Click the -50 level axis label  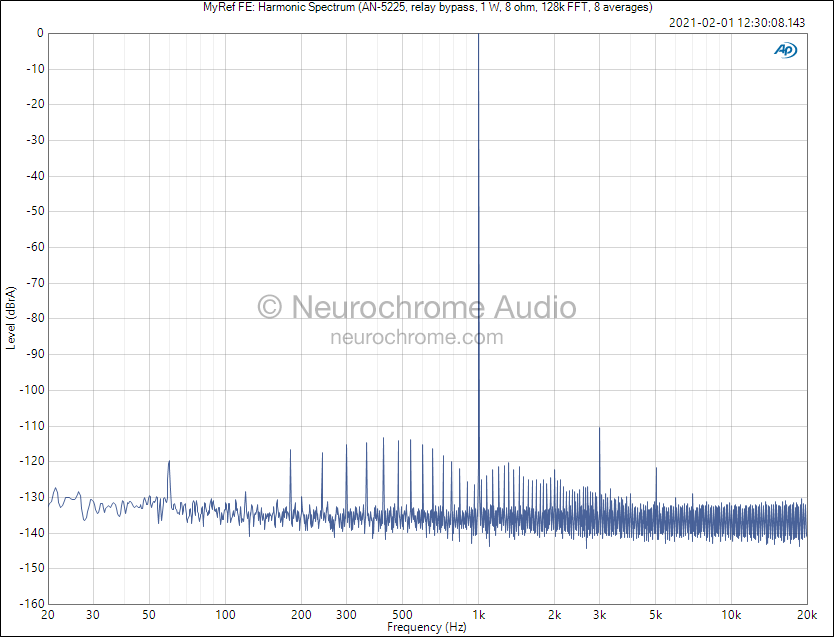[x=35, y=211]
